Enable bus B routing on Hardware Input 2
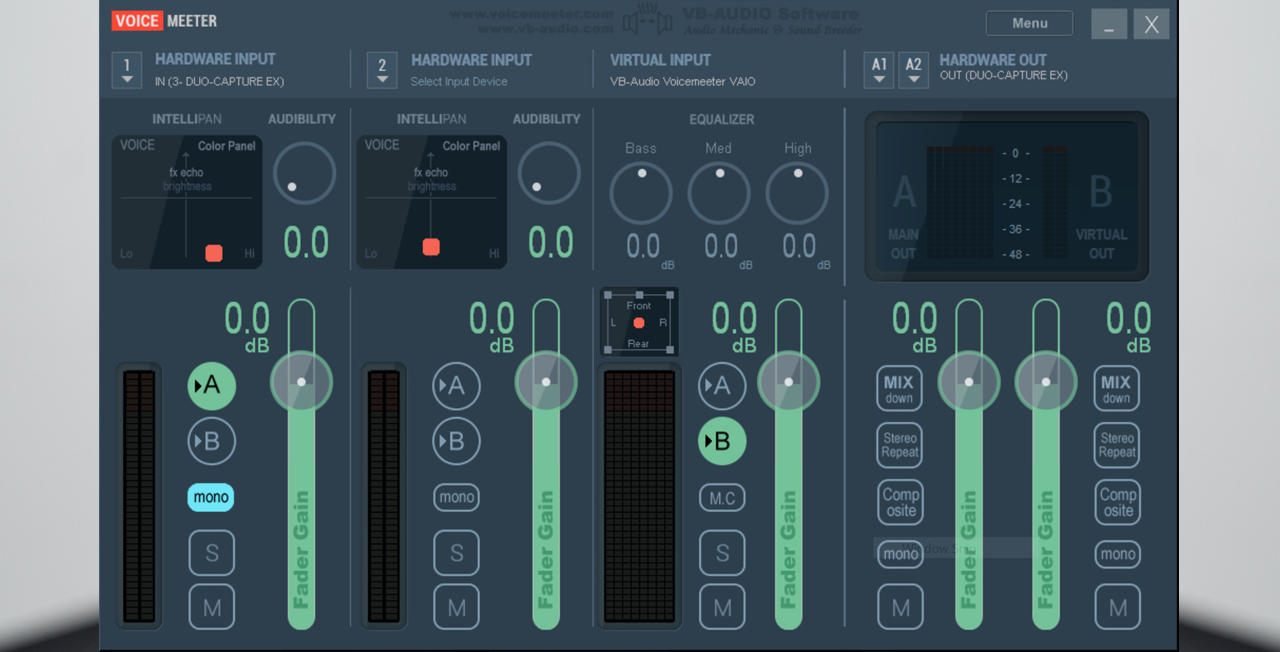 (457, 441)
